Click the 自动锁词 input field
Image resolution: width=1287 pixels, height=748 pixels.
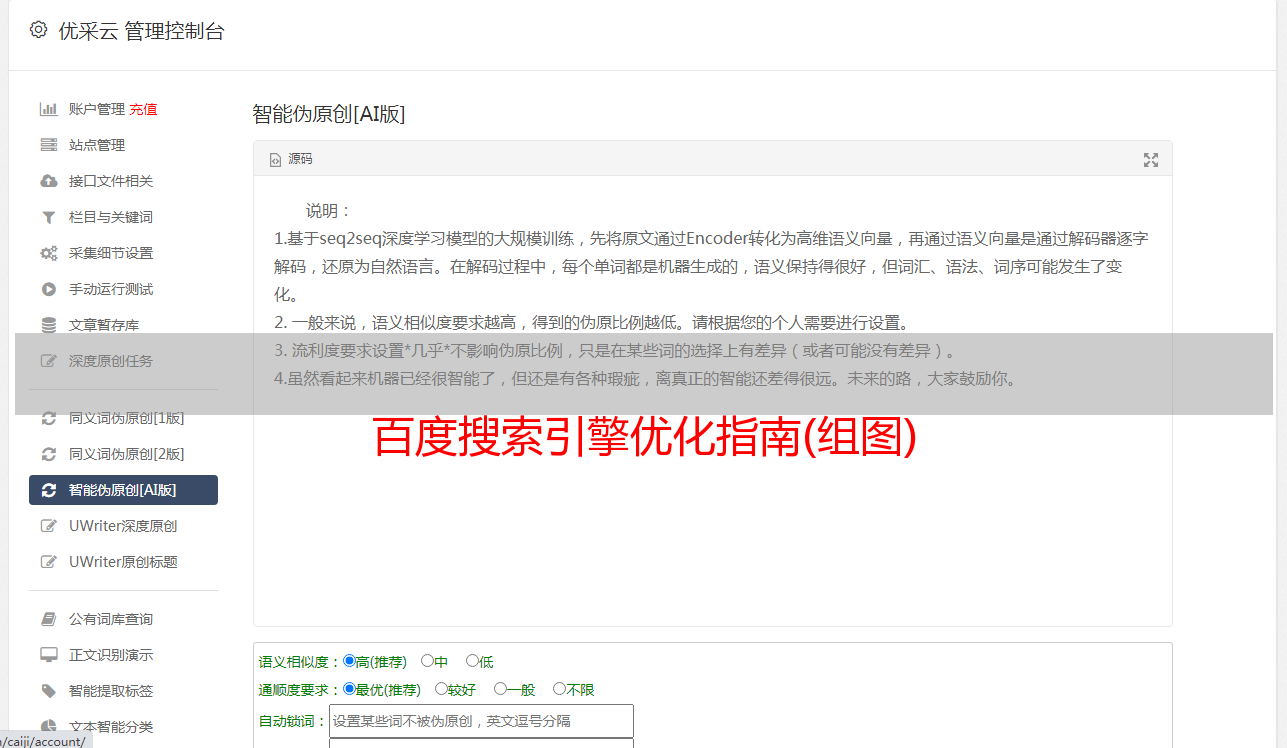(x=481, y=721)
